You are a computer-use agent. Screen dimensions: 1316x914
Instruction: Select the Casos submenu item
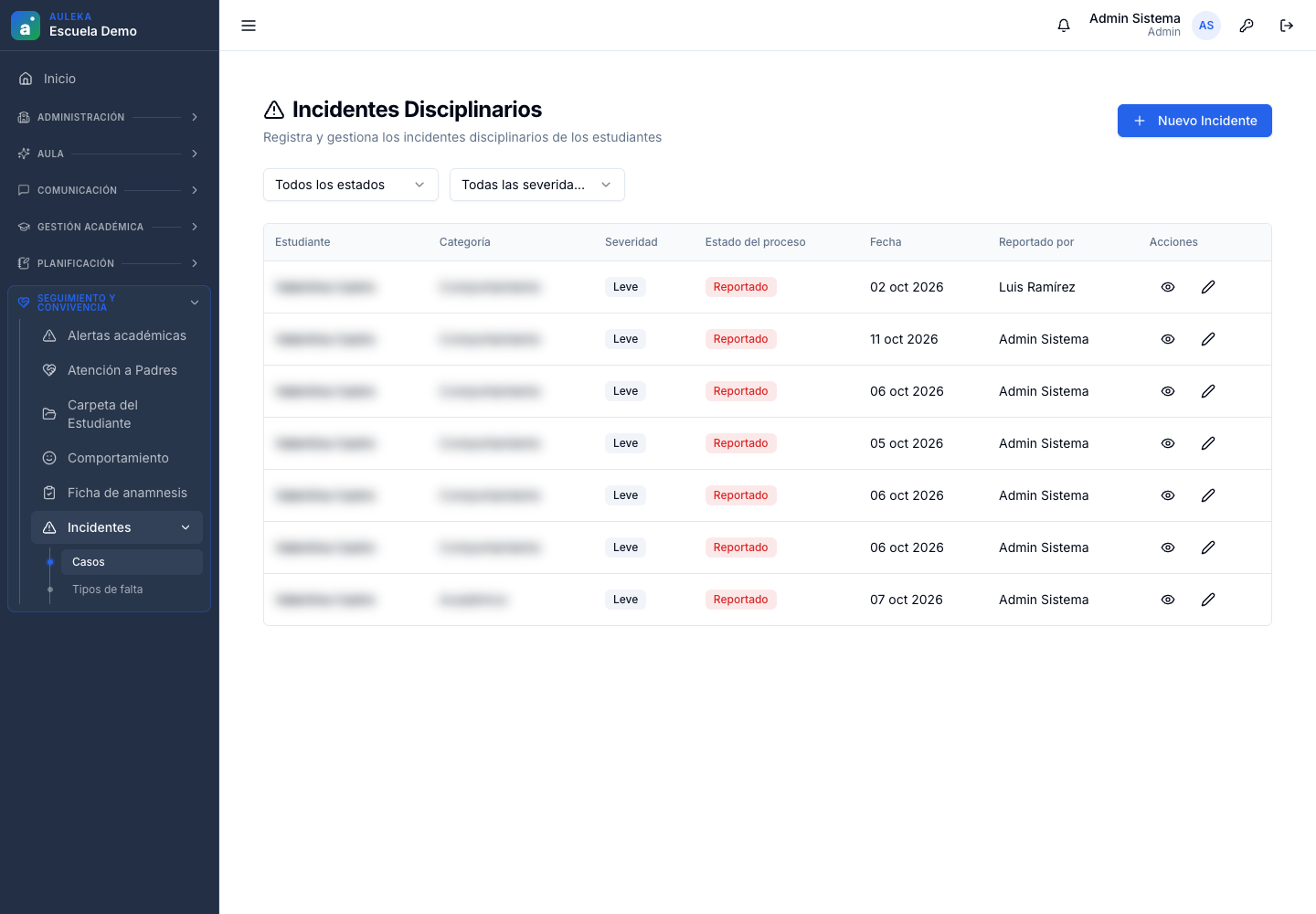(132, 562)
